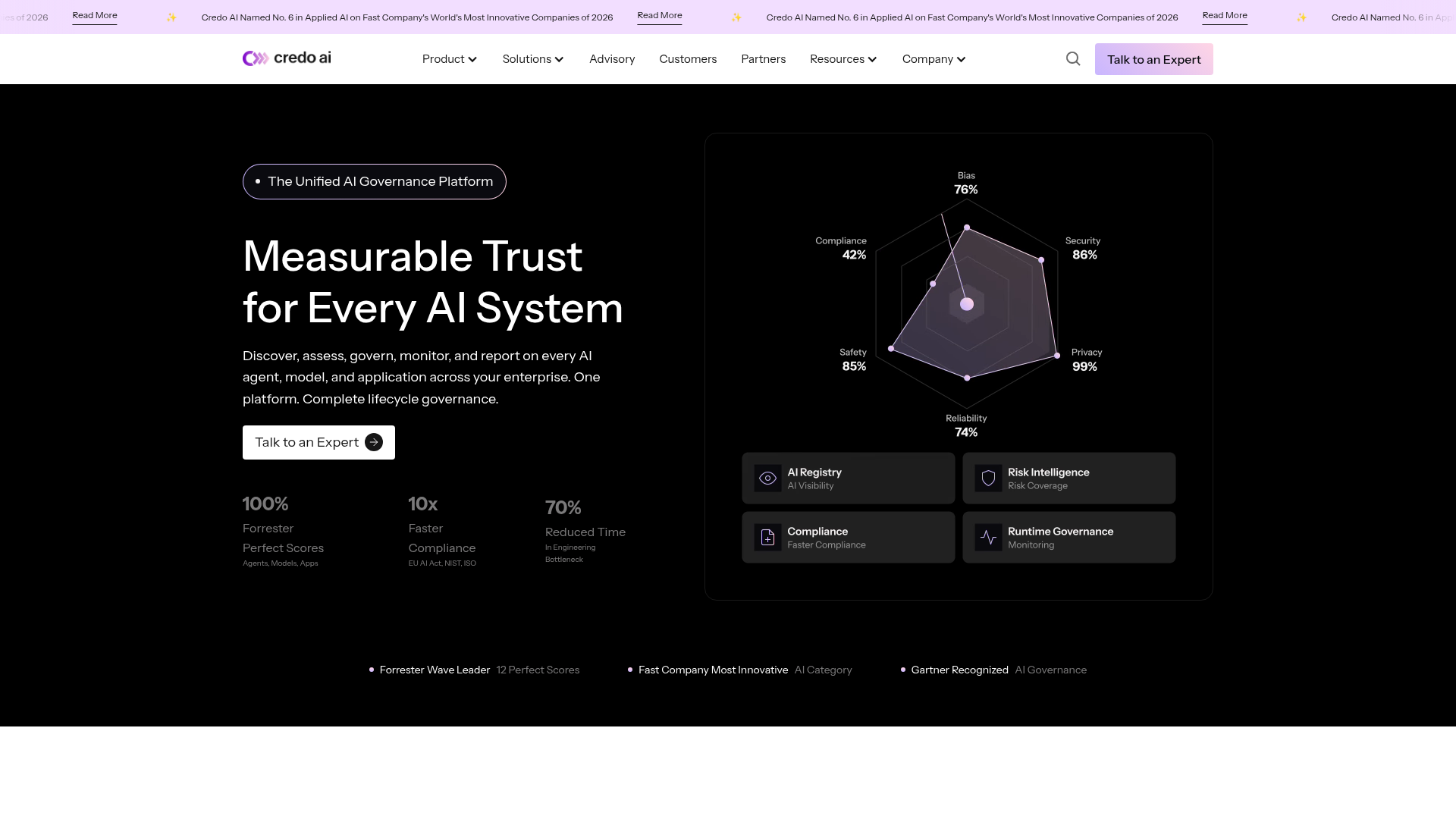Click the 10x Faster Compliance stat
The image size is (1456, 819).
point(442,531)
